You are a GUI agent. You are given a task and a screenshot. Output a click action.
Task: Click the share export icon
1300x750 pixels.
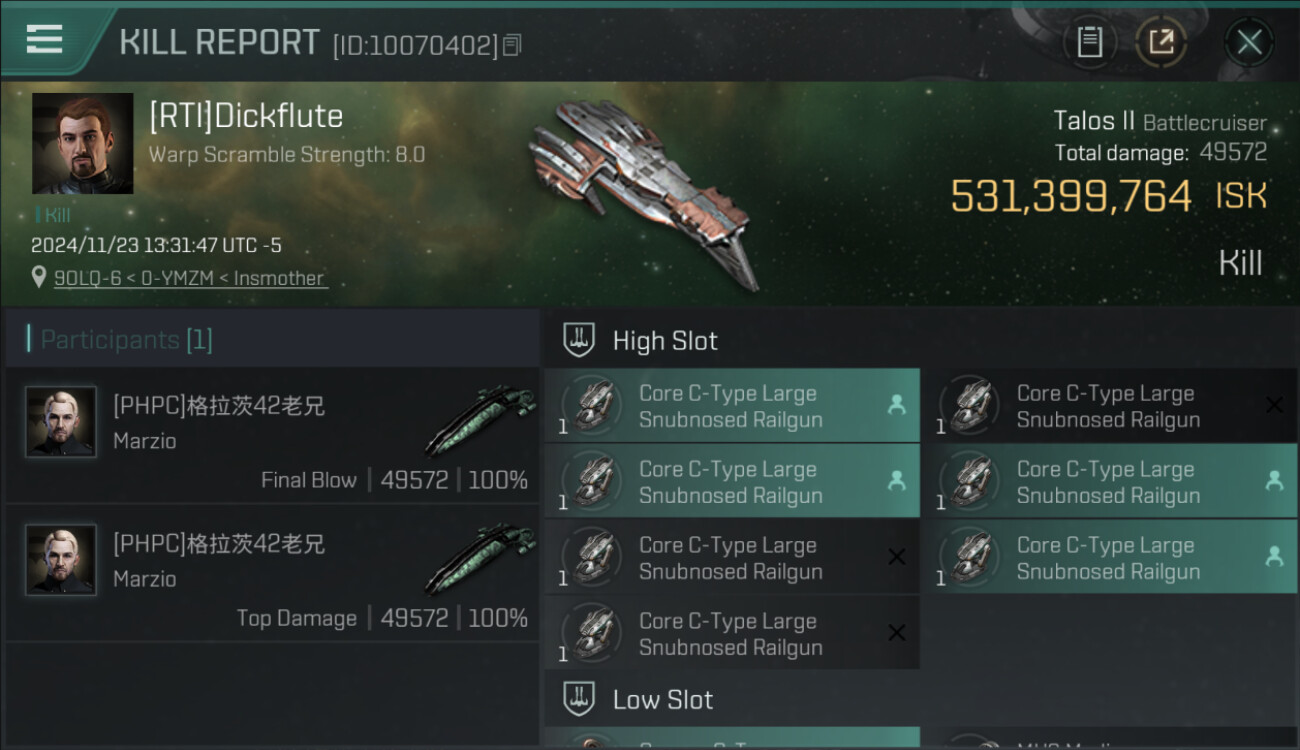tap(1161, 42)
